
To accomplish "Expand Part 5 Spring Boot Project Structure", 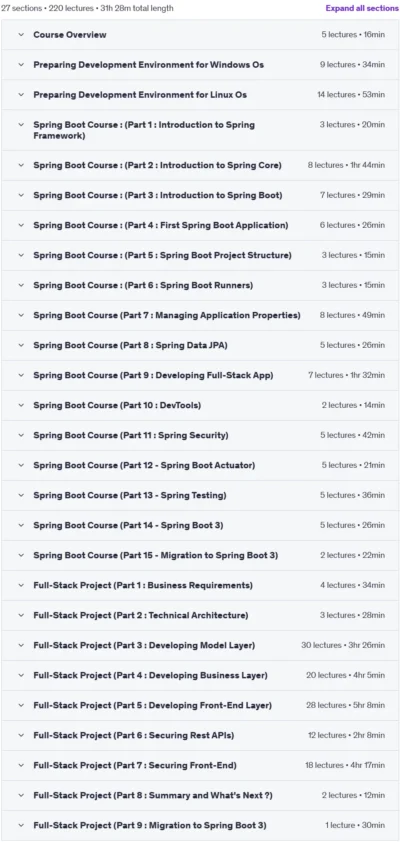I will (x=200, y=256).
